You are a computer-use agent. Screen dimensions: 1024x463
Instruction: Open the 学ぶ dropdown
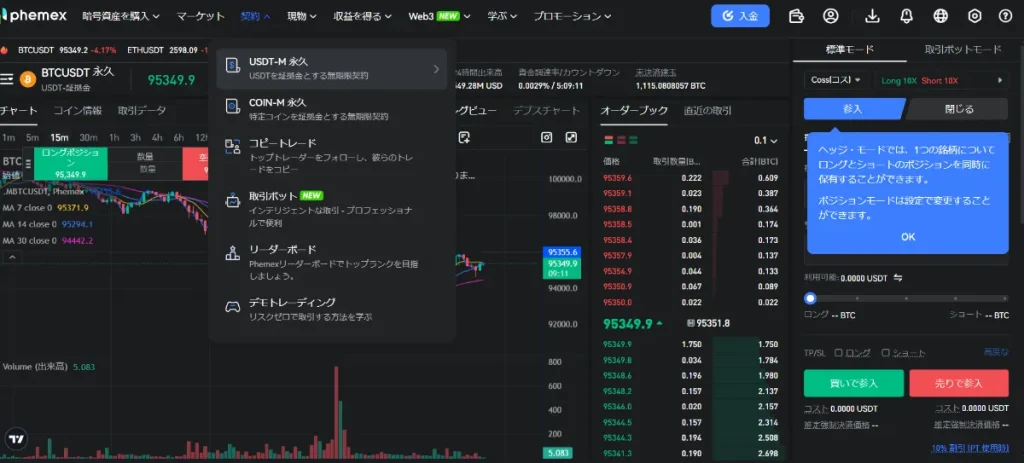click(502, 16)
